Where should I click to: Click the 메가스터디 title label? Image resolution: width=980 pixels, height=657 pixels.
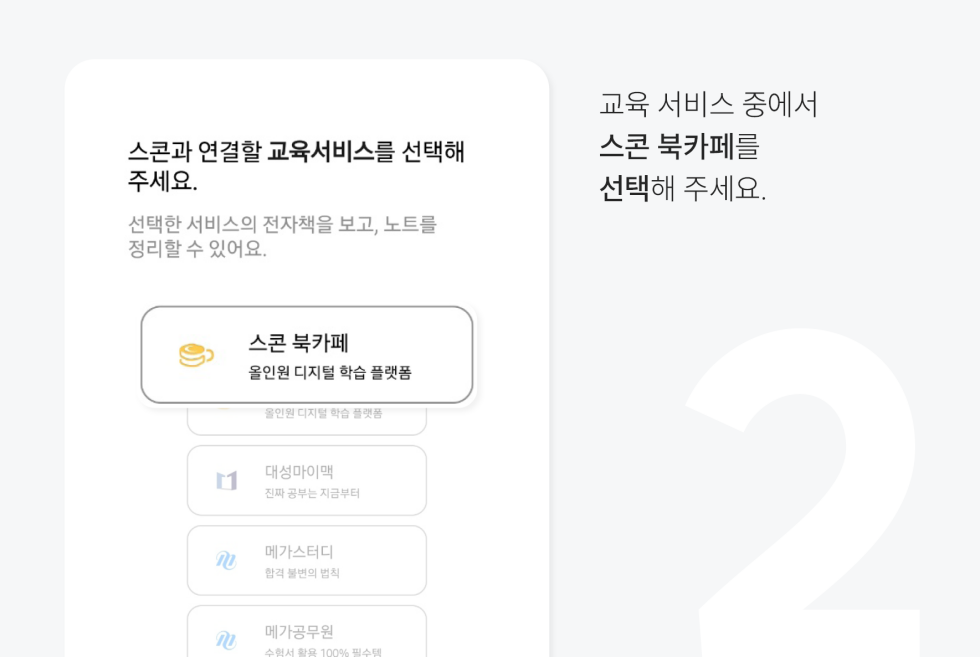(x=299, y=551)
